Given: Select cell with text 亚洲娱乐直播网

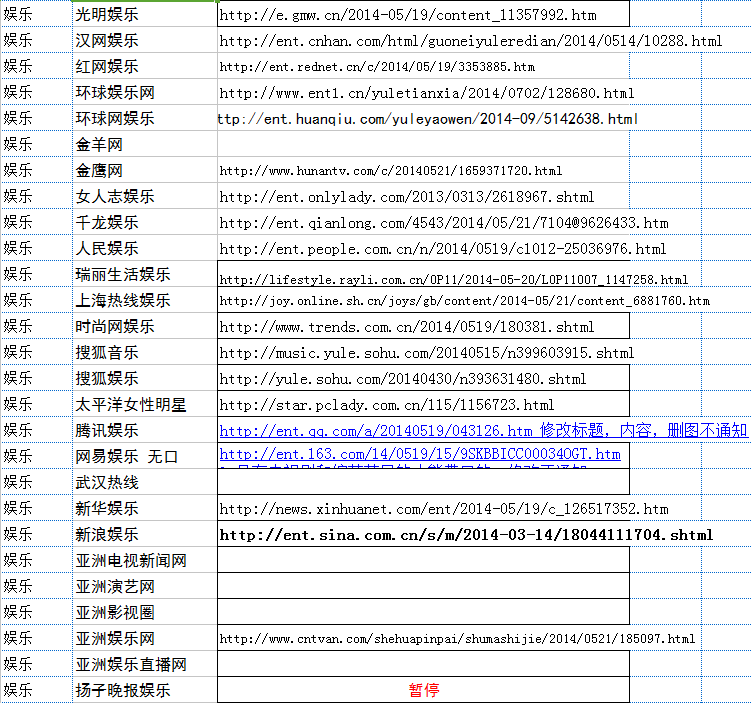Looking at the screenshot, I should point(145,664).
